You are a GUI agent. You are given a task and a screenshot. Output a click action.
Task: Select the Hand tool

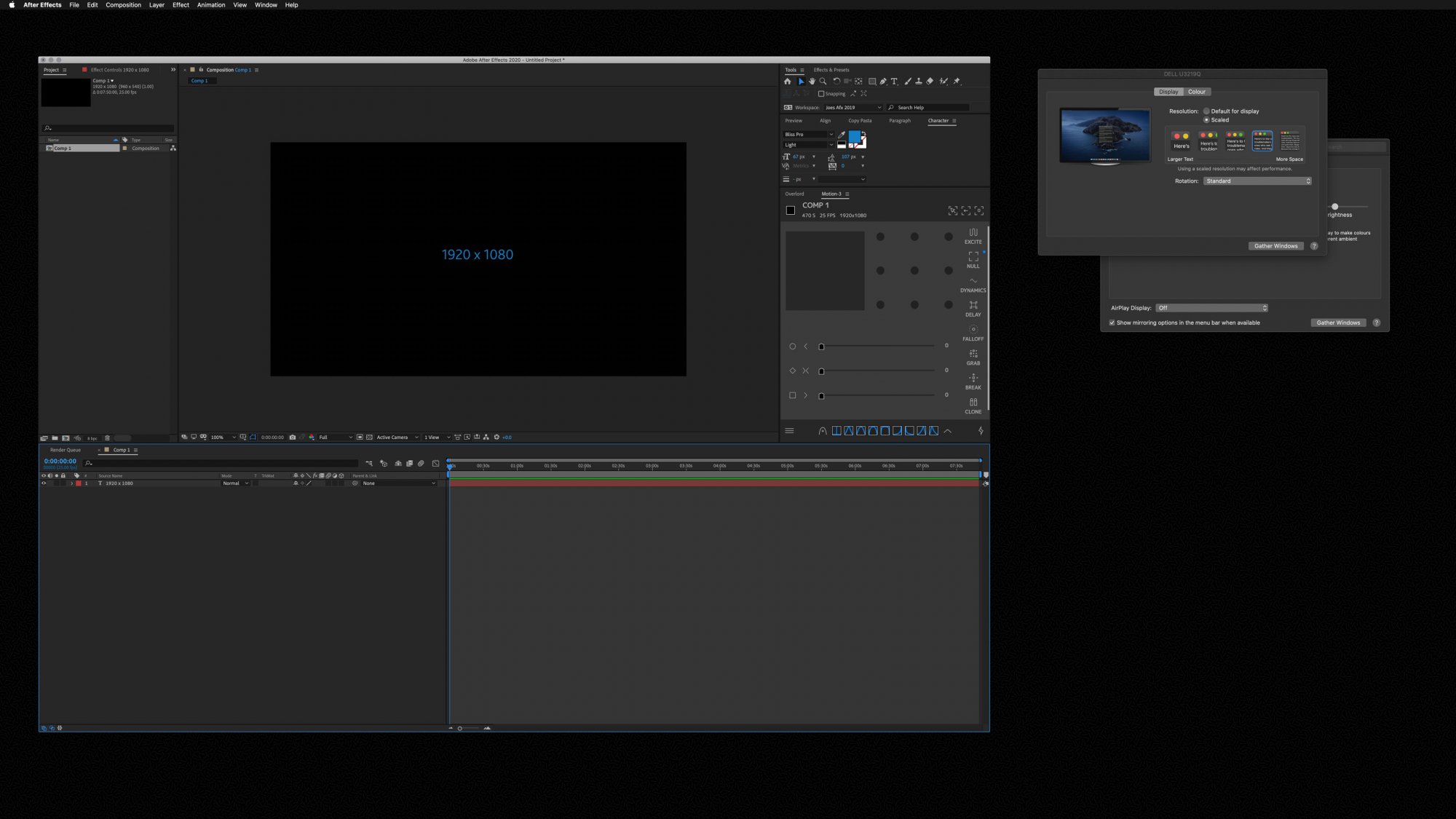click(812, 82)
